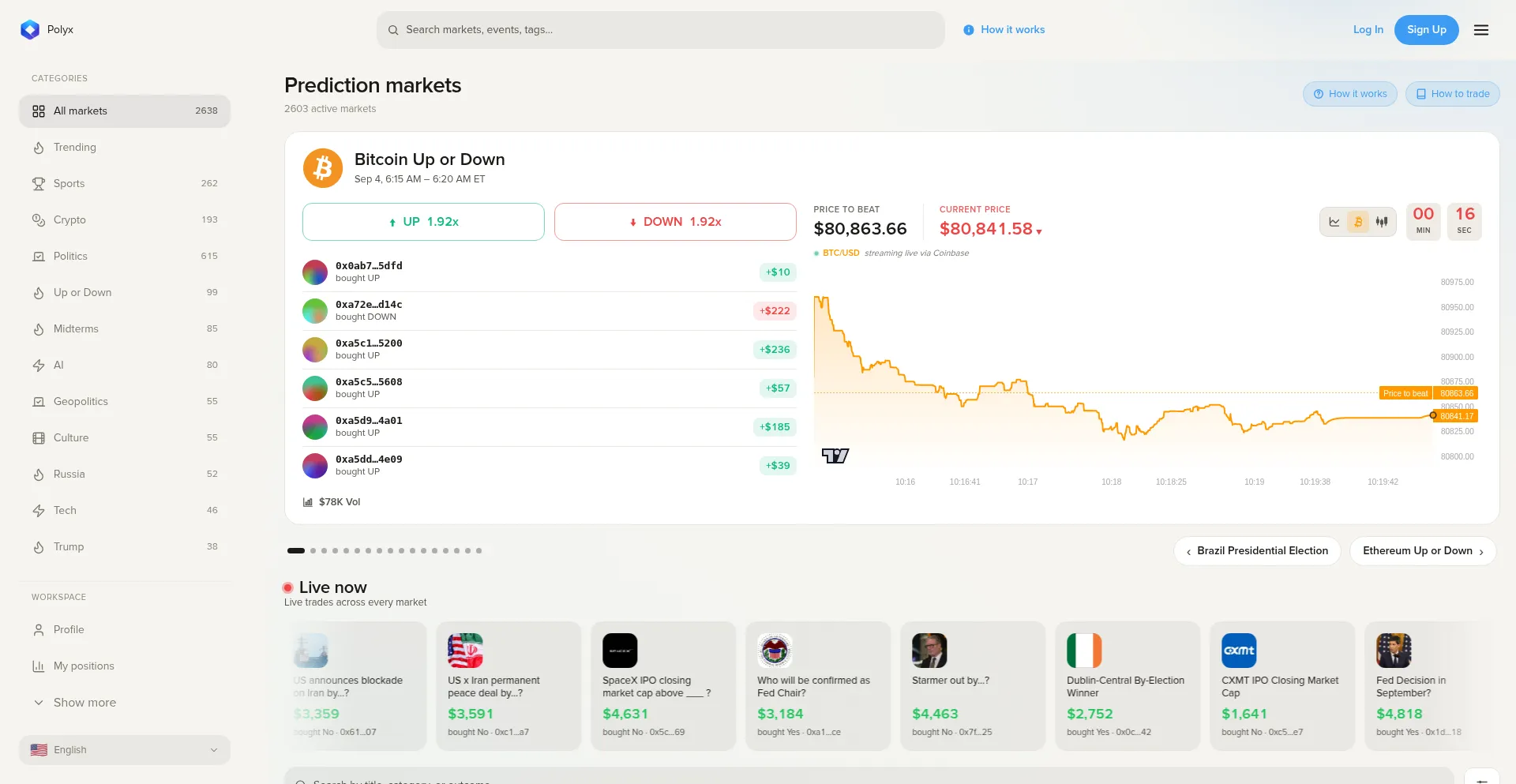Click the +$222 trade amount badge
The height and width of the screenshot is (784, 1516).
(x=775, y=311)
